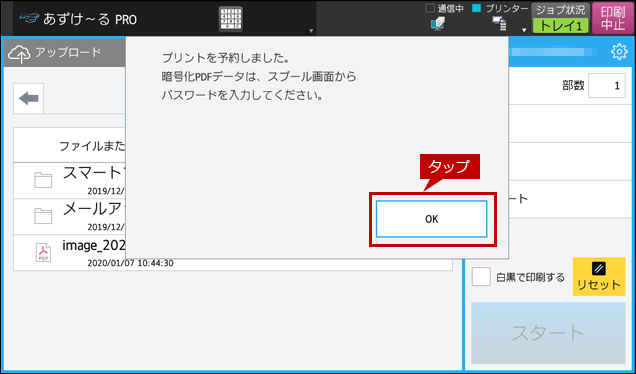The height and width of the screenshot is (374, 636).
Task: Click the スタート button
Action: point(548,333)
